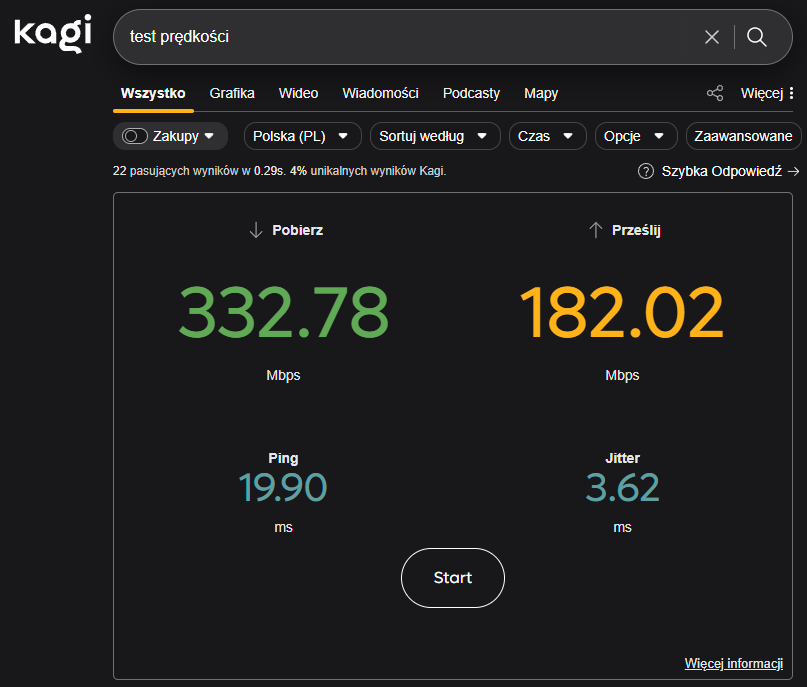
Task: Click the magnifying glass search icon
Action: (757, 37)
